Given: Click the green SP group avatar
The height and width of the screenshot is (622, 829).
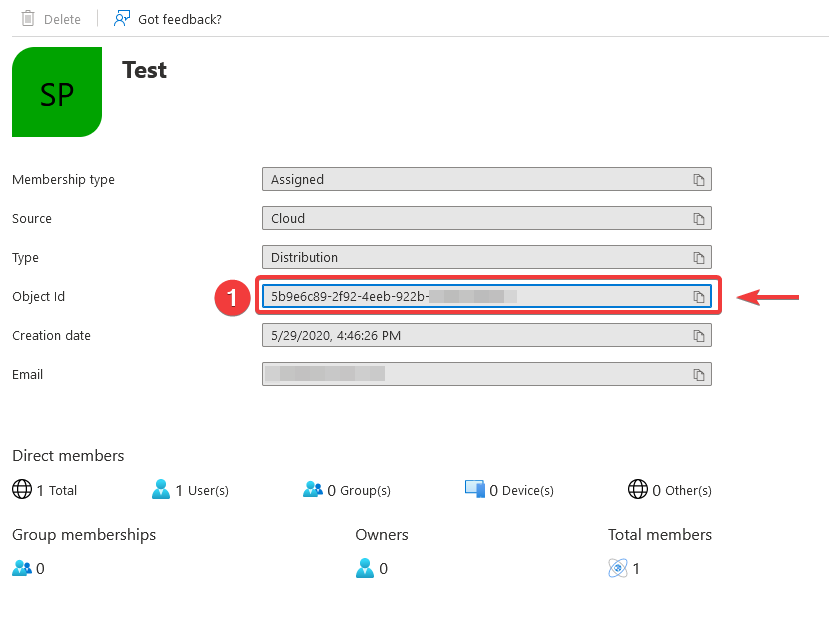Looking at the screenshot, I should (57, 92).
